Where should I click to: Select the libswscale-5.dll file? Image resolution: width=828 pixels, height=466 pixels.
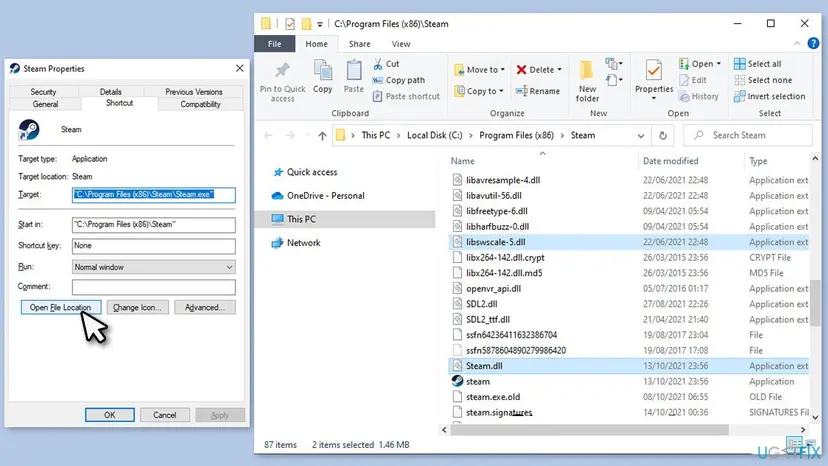coord(629,242)
